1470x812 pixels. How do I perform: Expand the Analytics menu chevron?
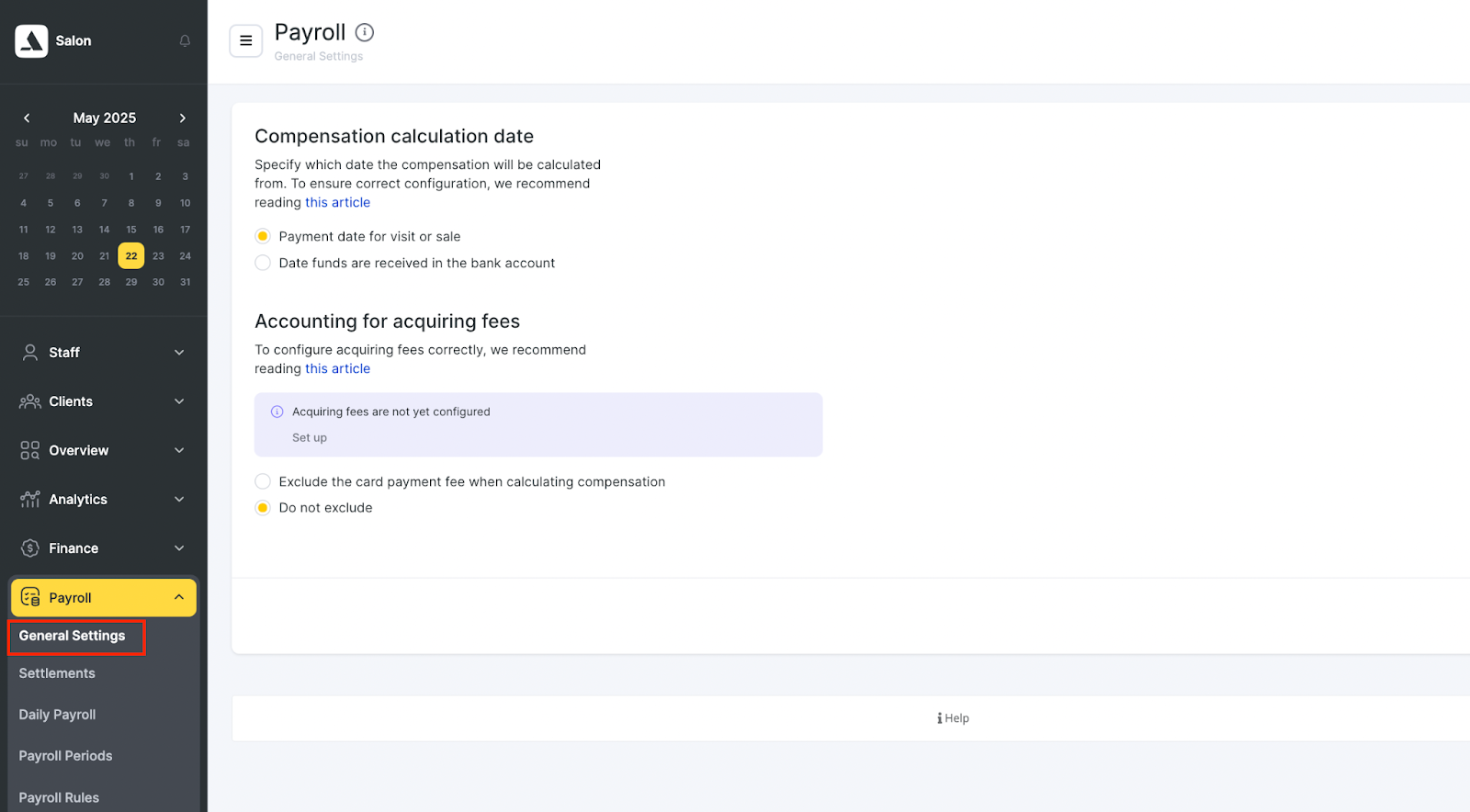pos(179,499)
